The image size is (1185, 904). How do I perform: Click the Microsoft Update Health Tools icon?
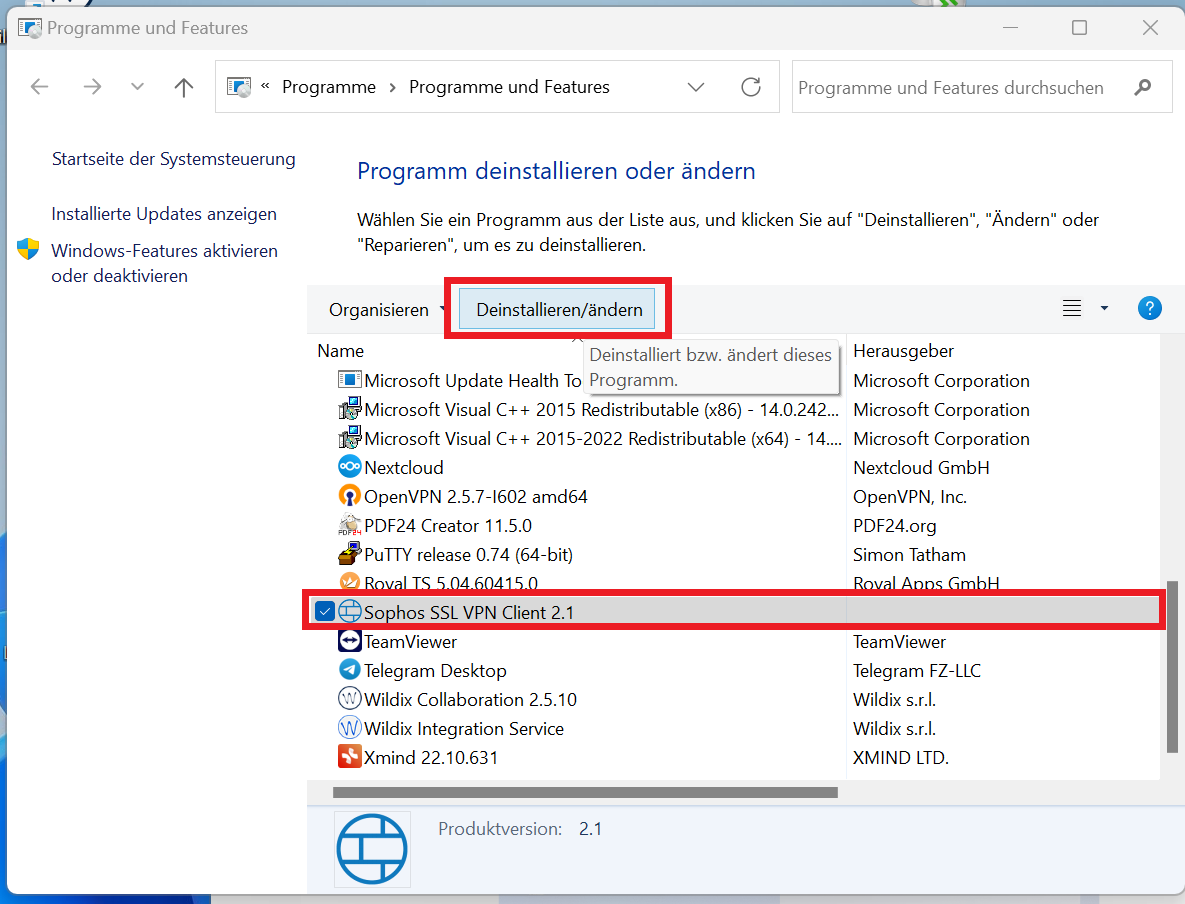[349, 380]
